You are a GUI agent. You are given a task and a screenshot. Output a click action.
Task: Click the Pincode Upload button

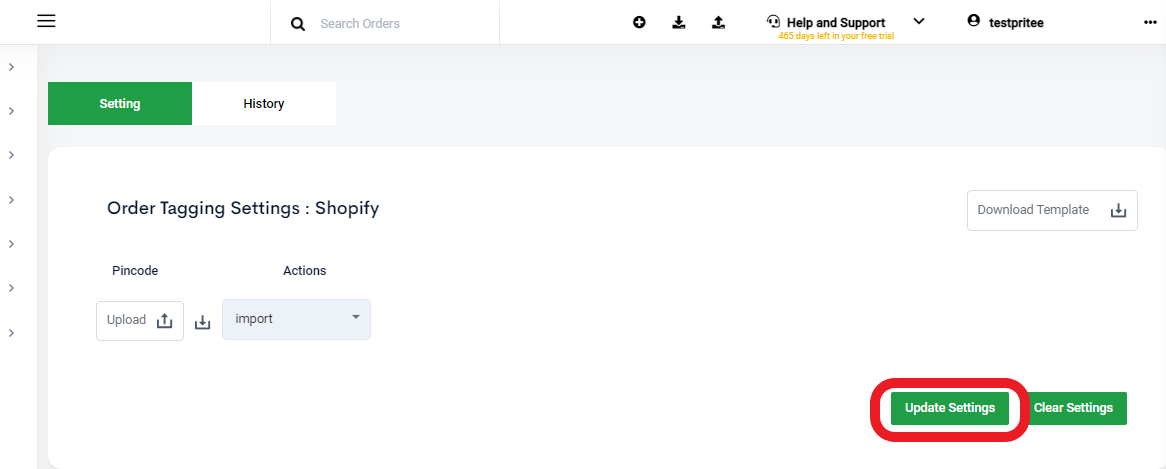pos(140,320)
